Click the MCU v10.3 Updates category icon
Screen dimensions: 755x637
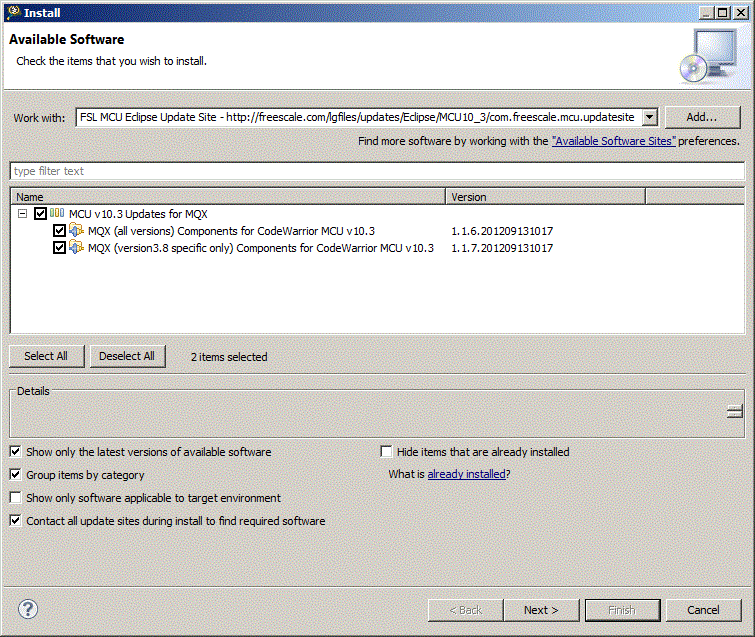[x=57, y=213]
